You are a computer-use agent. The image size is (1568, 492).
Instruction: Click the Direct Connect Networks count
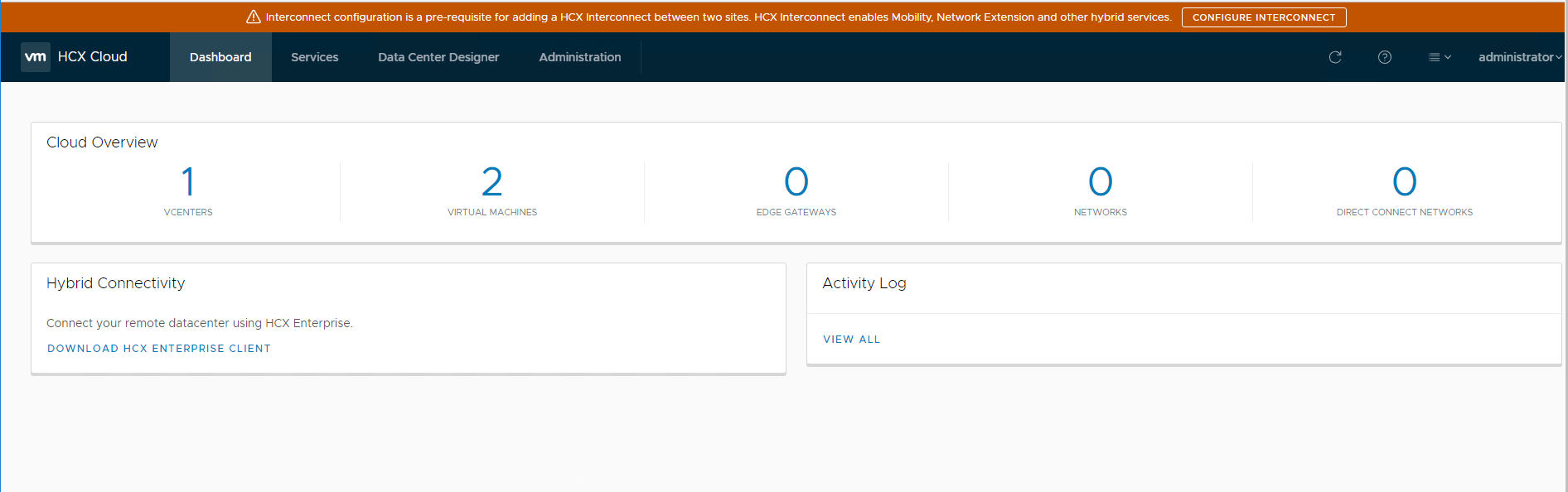tap(1405, 181)
